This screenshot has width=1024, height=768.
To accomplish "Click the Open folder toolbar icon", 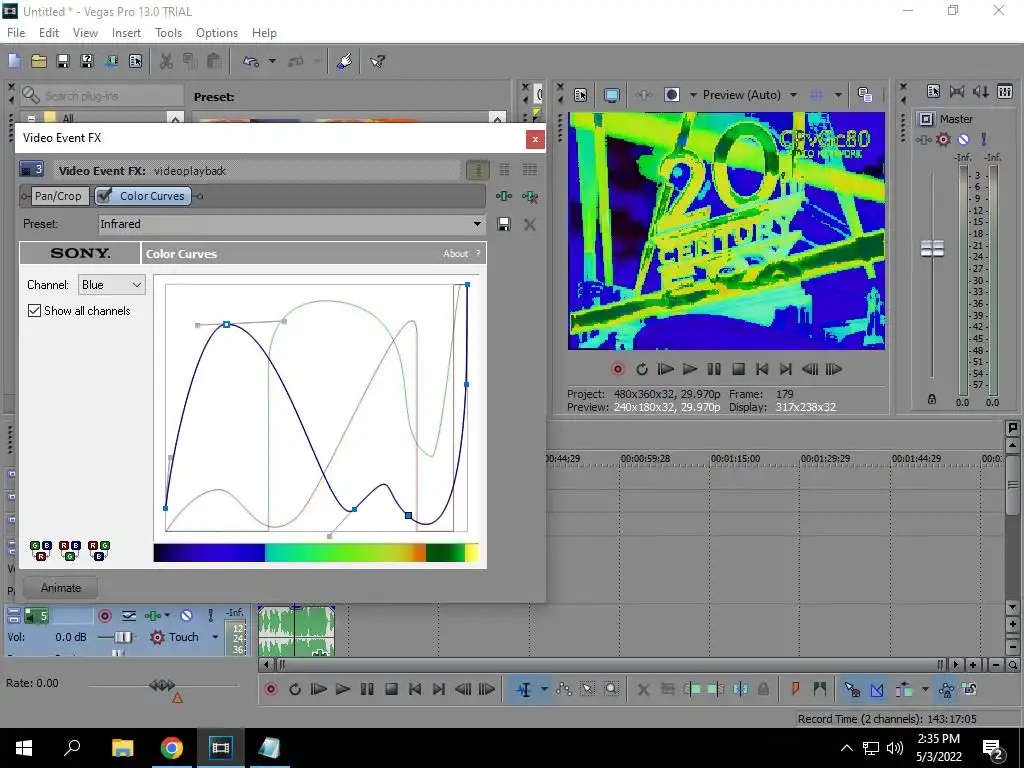I will click(39, 61).
